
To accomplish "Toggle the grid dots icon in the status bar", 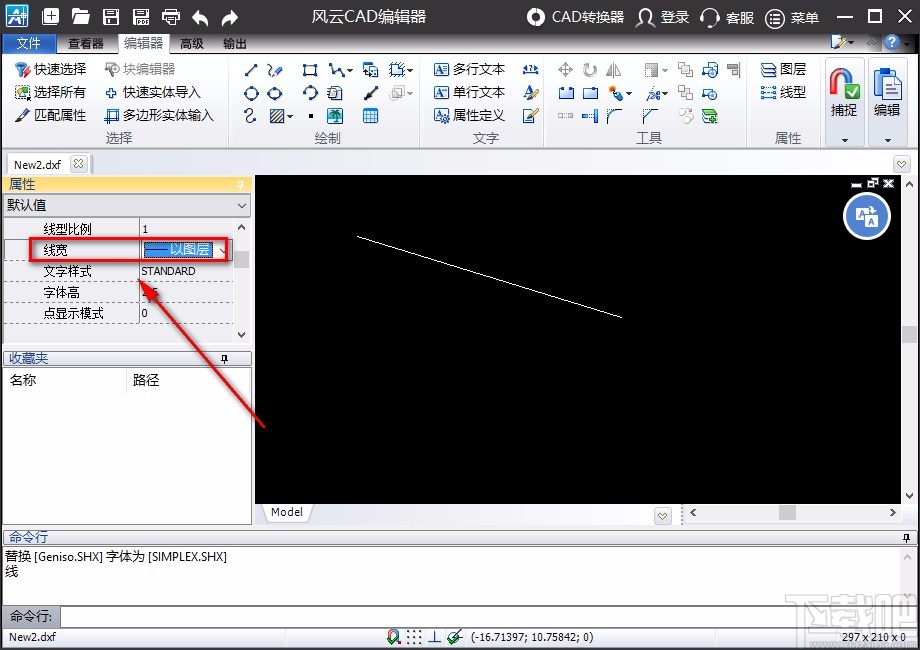I will [414, 637].
